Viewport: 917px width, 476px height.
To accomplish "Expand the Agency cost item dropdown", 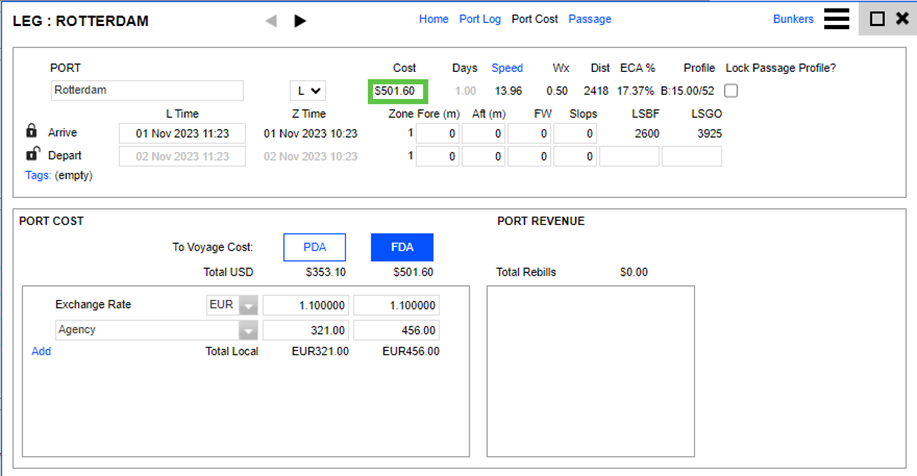I will [246, 330].
